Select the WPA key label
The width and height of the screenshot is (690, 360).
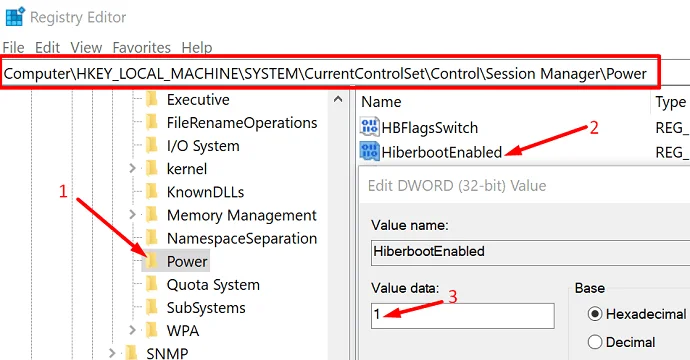click(183, 331)
